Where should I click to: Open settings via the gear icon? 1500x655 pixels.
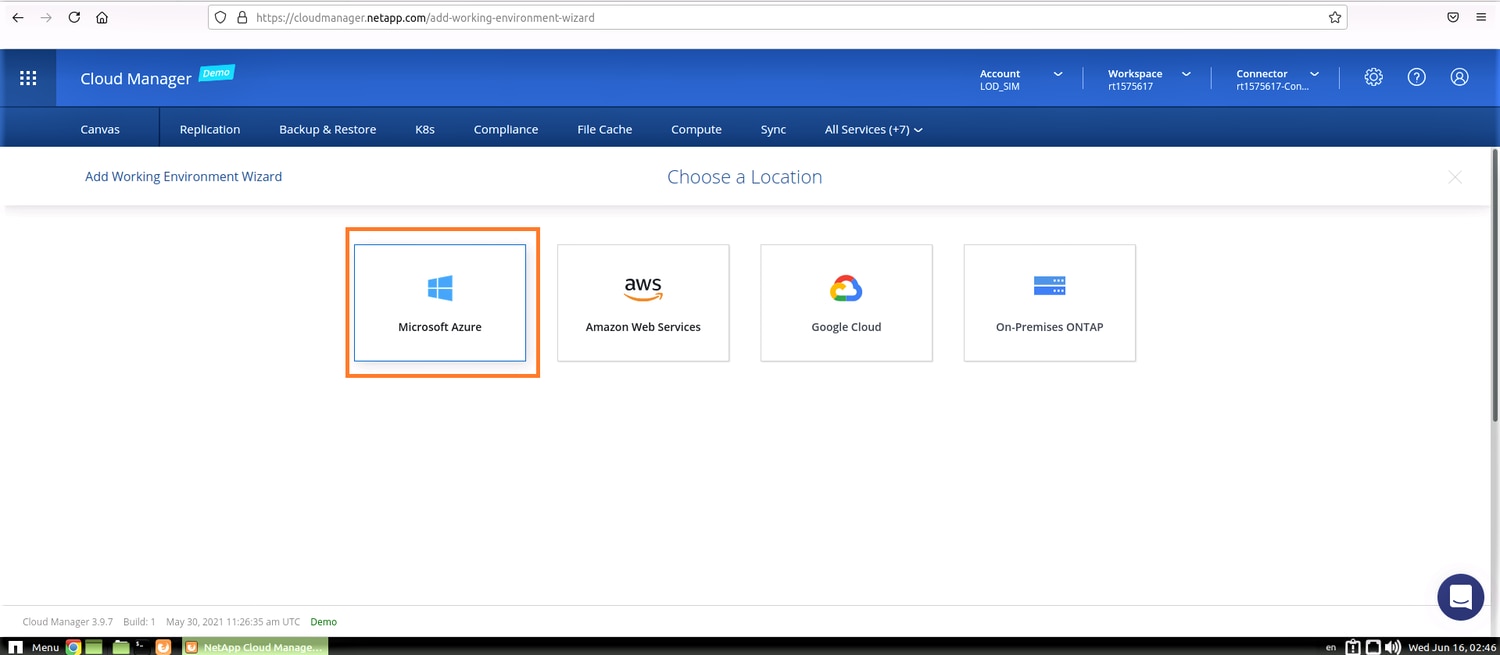(x=1373, y=77)
